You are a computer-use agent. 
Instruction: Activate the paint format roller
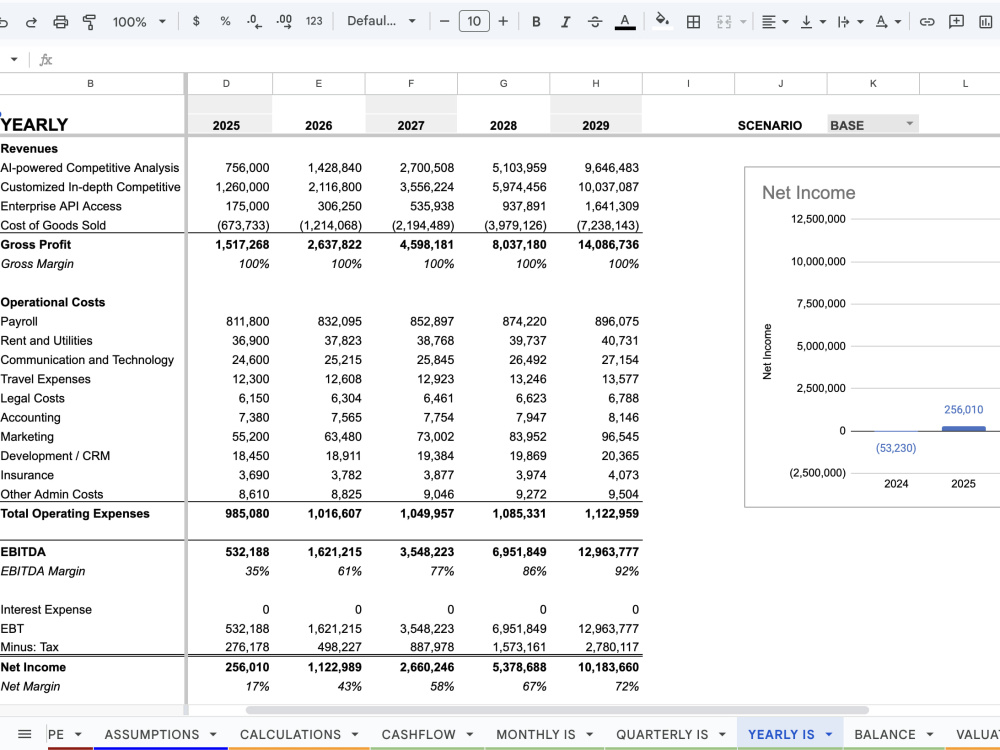tap(89, 22)
